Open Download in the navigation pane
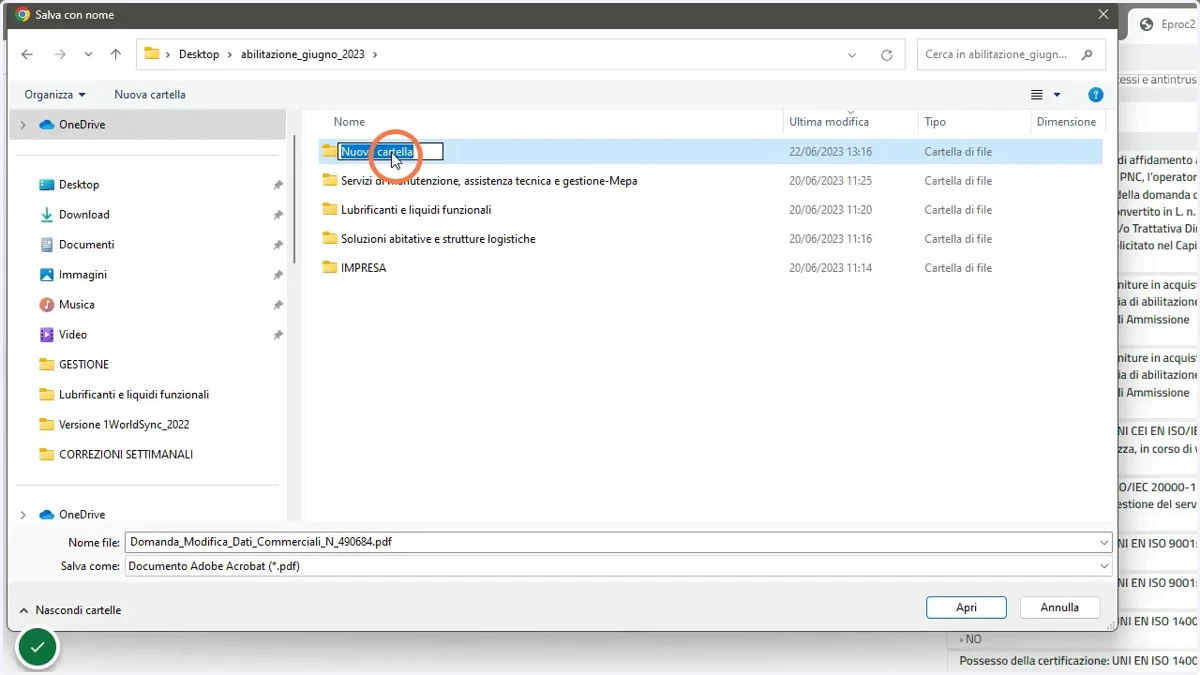The width and height of the screenshot is (1200, 675). [84, 215]
